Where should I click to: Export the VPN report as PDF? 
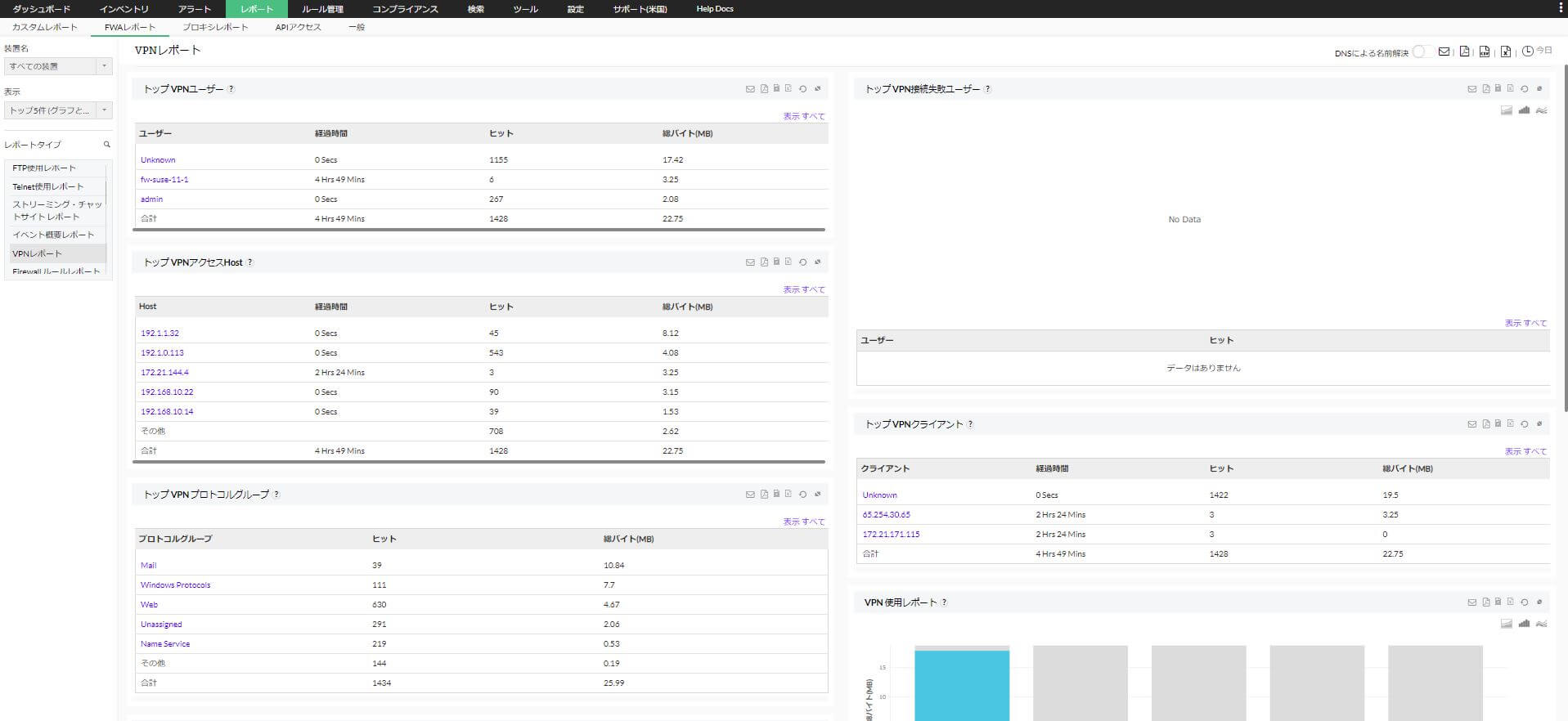click(x=1464, y=51)
